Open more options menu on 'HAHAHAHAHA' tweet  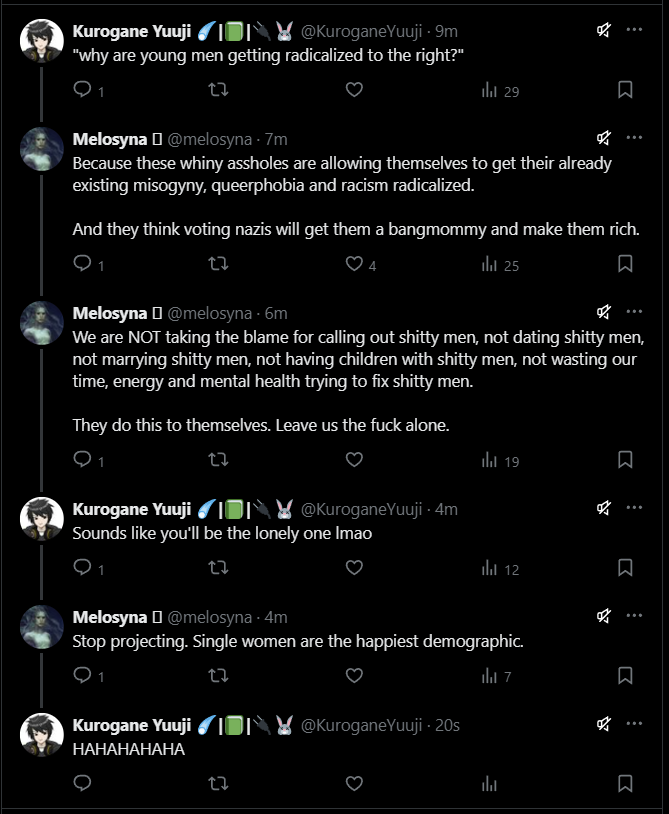click(x=634, y=724)
